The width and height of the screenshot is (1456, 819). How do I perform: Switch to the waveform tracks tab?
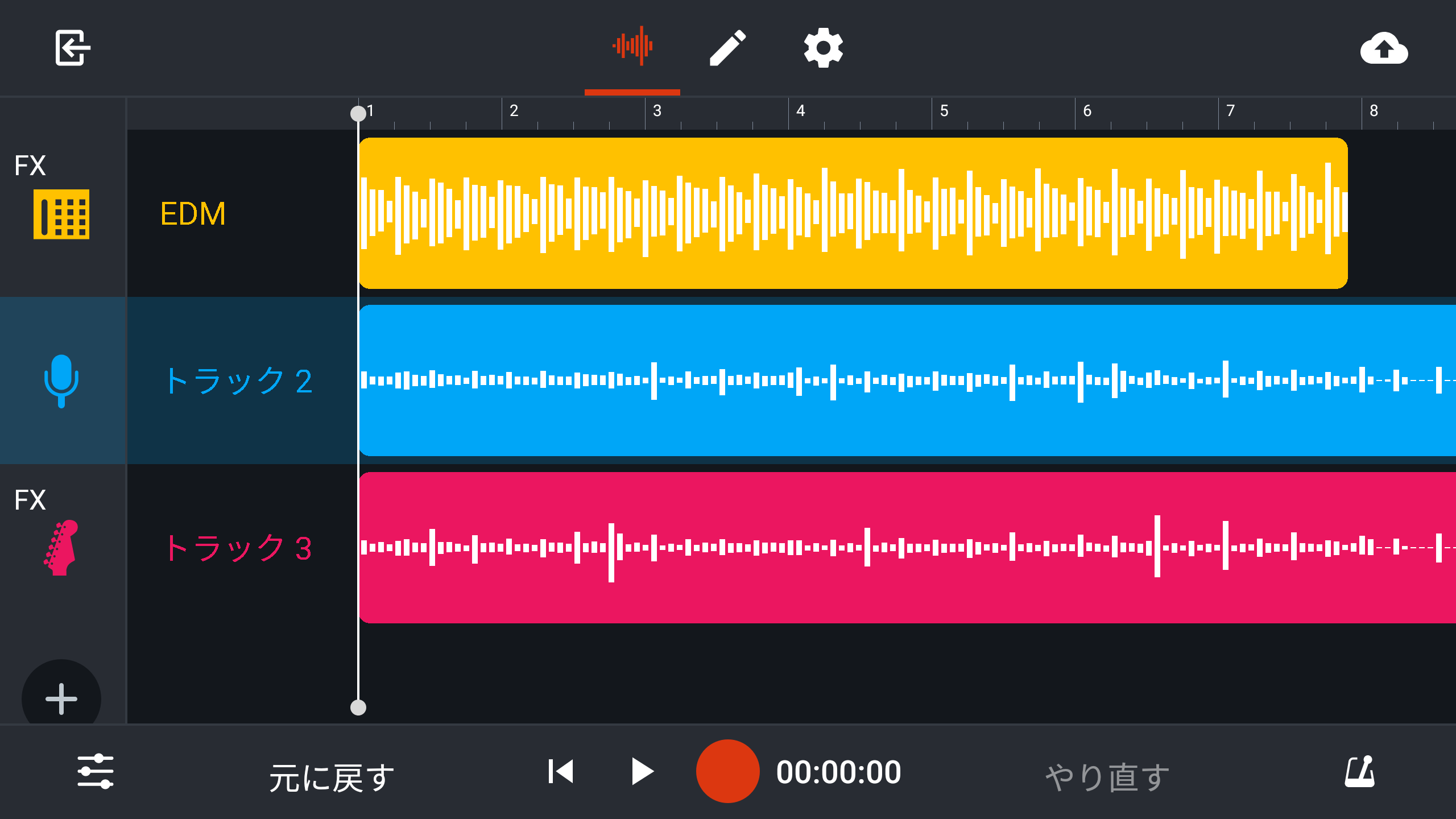[x=632, y=46]
